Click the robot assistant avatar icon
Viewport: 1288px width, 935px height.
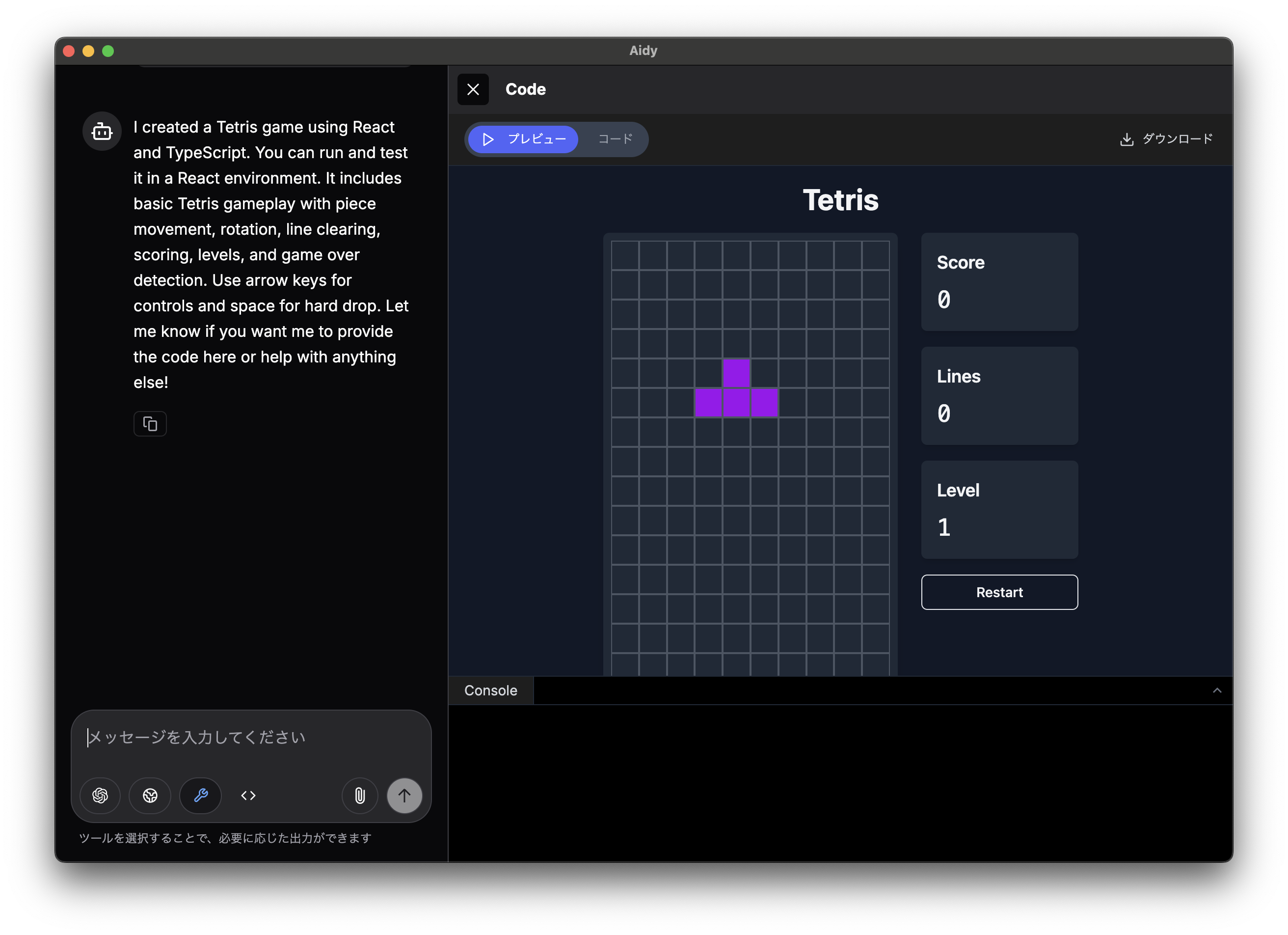tap(102, 131)
